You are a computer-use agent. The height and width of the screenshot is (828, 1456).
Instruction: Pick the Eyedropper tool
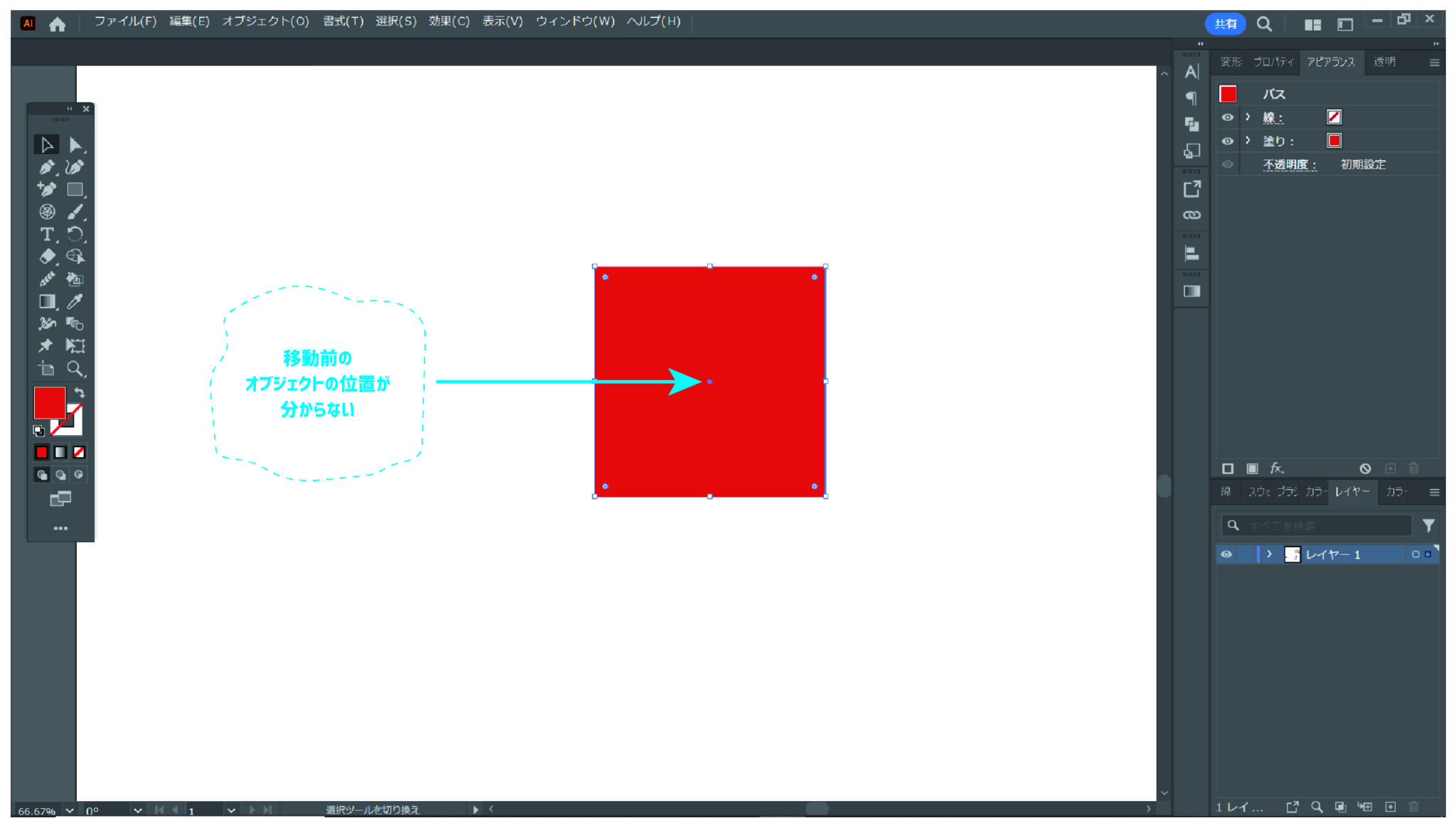tap(75, 301)
